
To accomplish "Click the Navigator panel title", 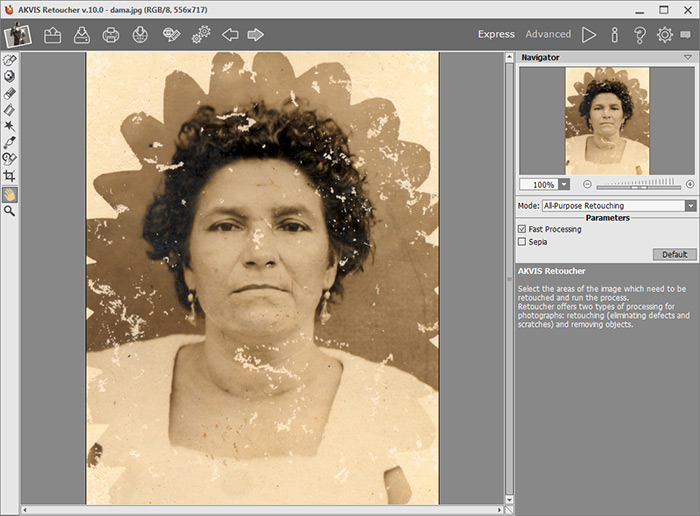I will coord(540,57).
